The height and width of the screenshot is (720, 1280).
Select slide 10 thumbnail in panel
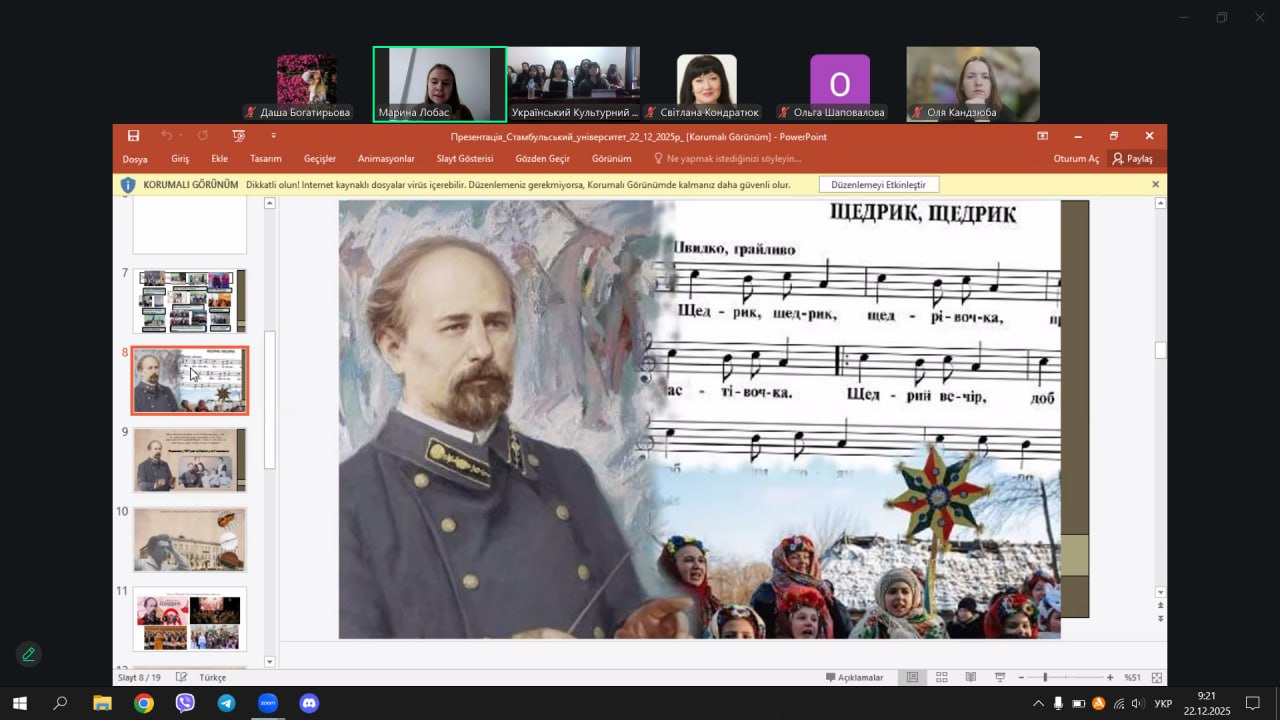[x=190, y=539]
